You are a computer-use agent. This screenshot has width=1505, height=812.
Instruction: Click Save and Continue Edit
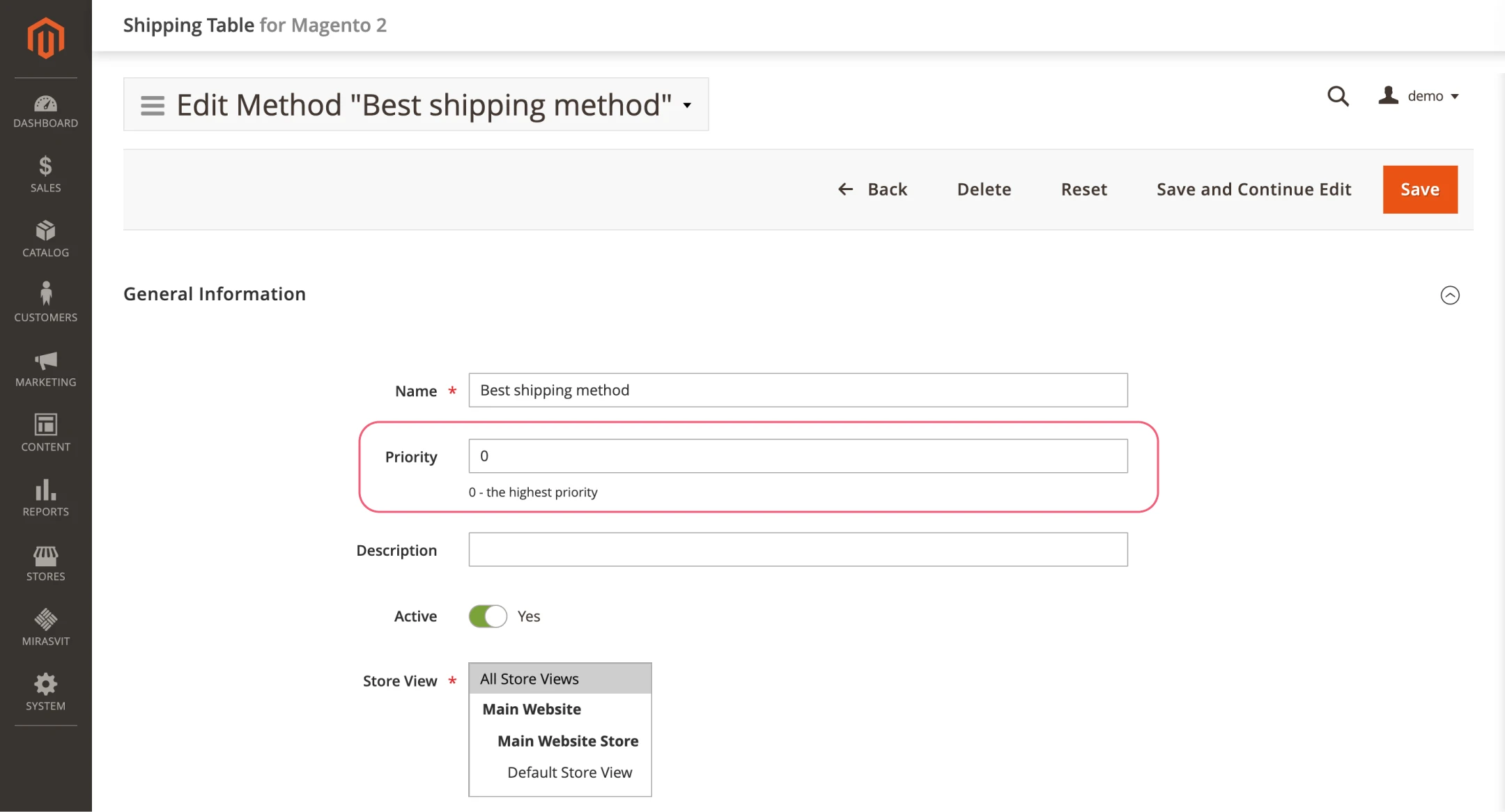click(1253, 189)
